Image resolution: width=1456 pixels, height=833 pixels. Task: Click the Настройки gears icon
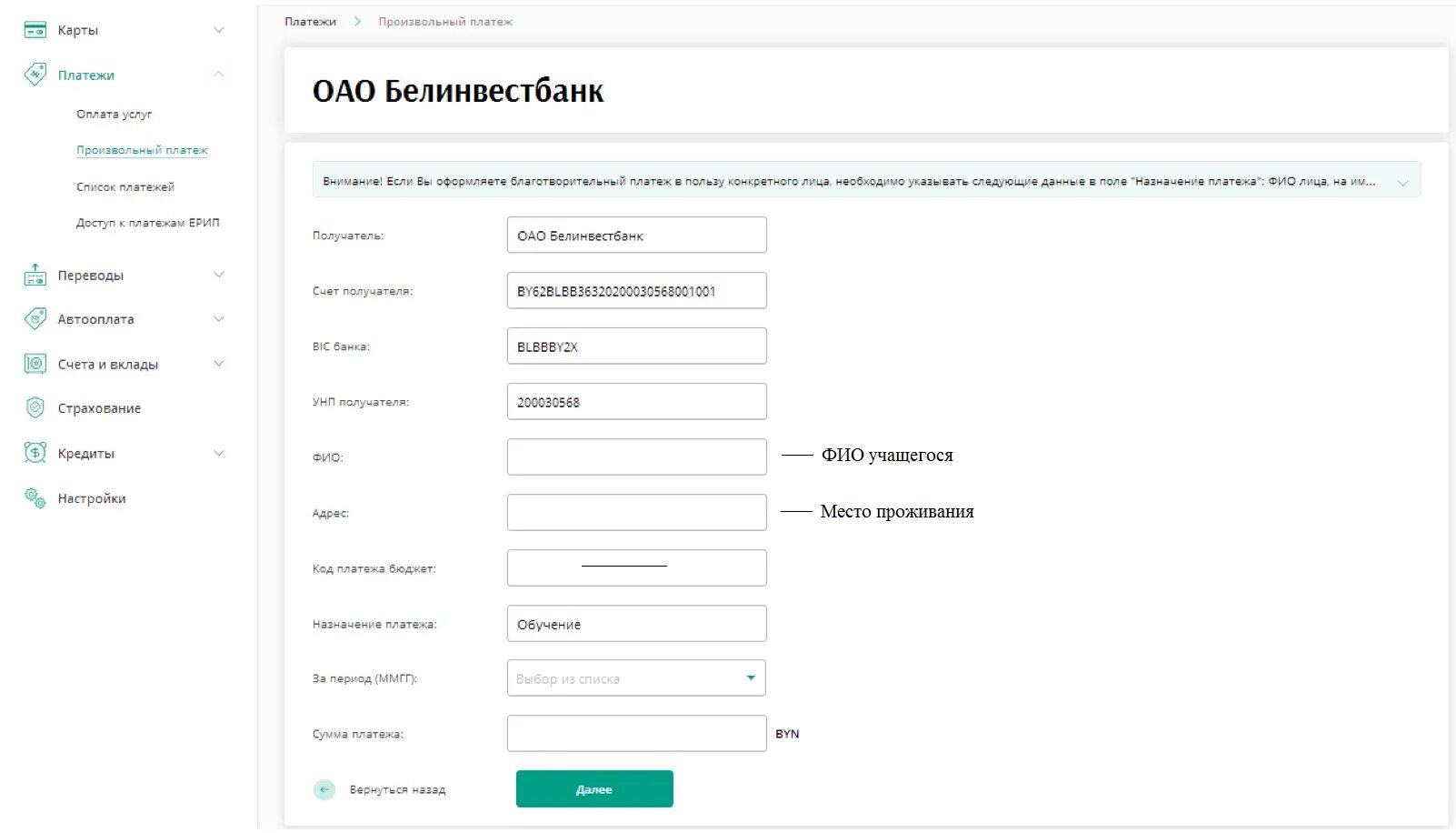click(35, 497)
